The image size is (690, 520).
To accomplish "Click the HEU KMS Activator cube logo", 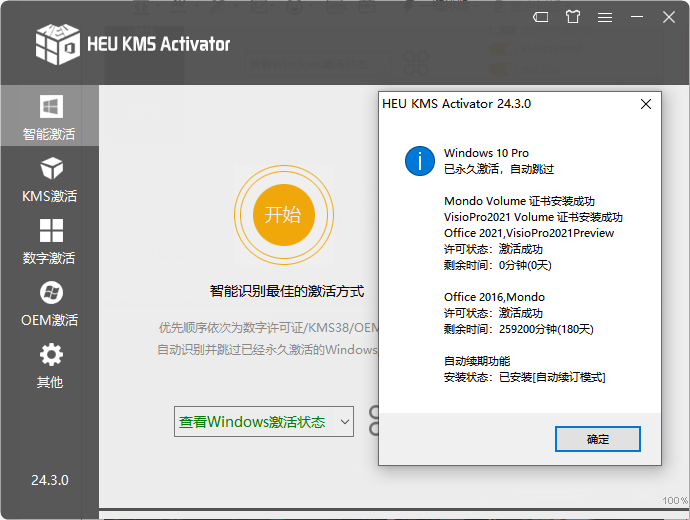I will pyautogui.click(x=58, y=44).
